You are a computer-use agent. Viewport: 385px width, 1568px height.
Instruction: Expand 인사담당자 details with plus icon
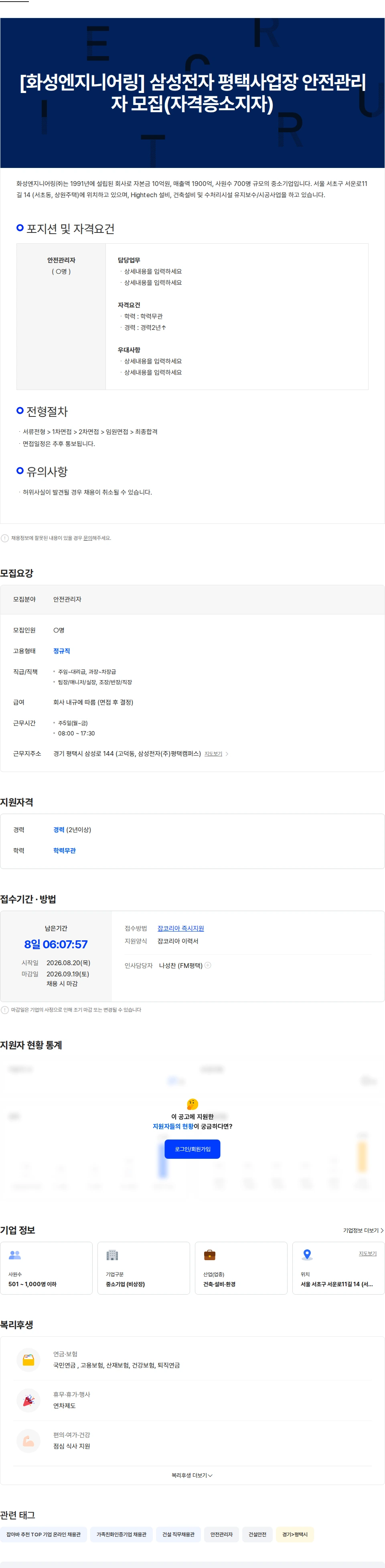208,966
